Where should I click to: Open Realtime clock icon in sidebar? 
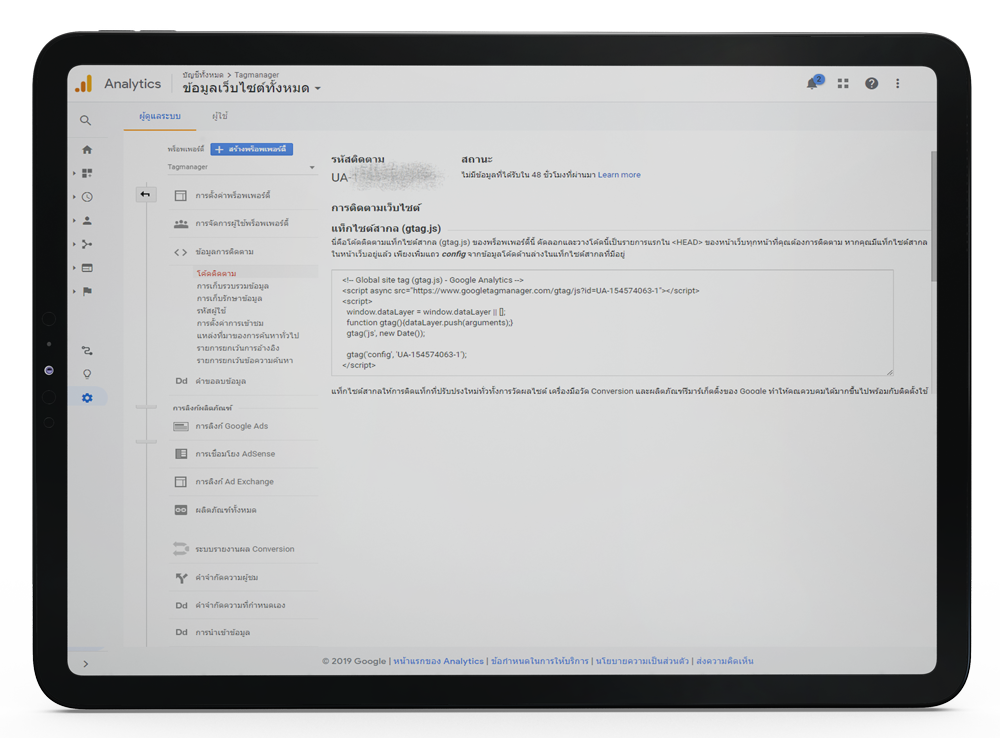coord(87,197)
